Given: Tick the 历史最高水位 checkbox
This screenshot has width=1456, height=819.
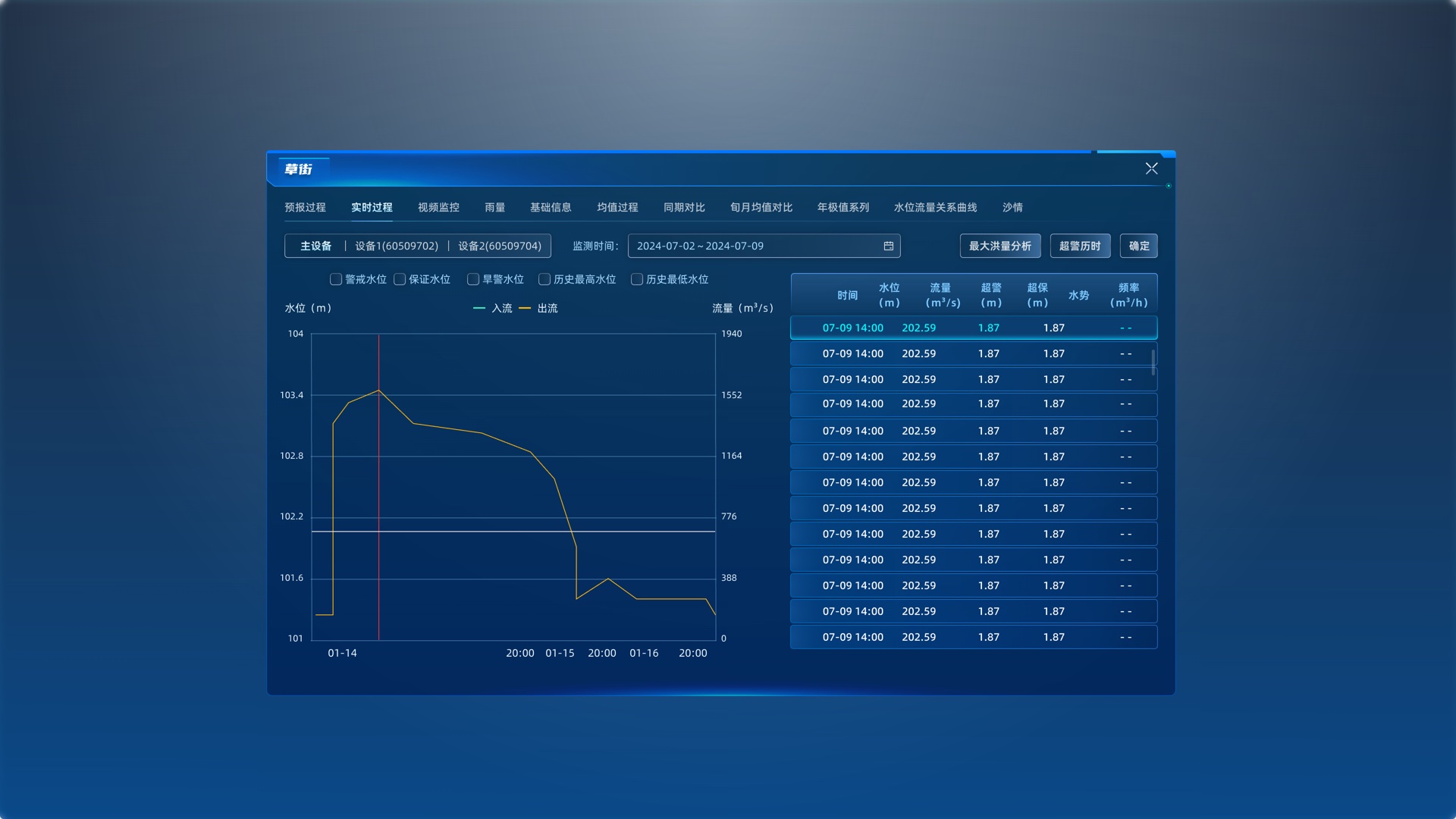Looking at the screenshot, I should (544, 279).
